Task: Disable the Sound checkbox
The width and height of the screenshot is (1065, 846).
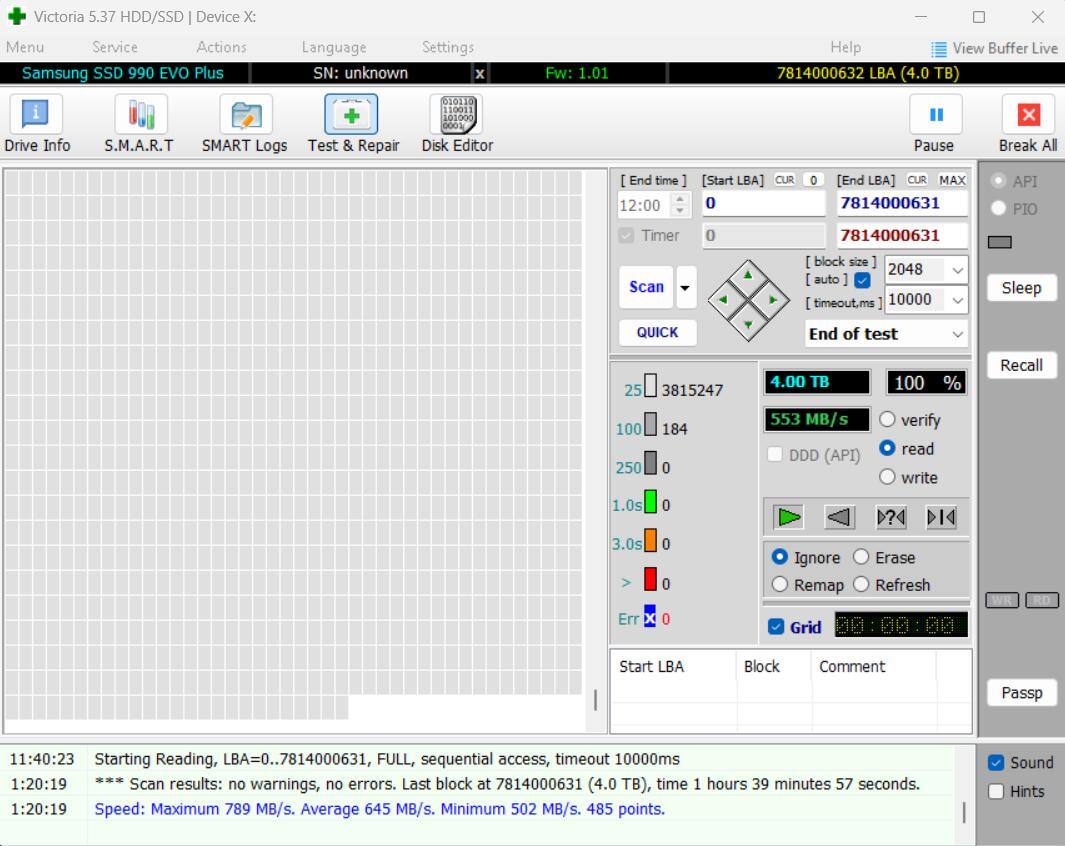Action: [995, 762]
